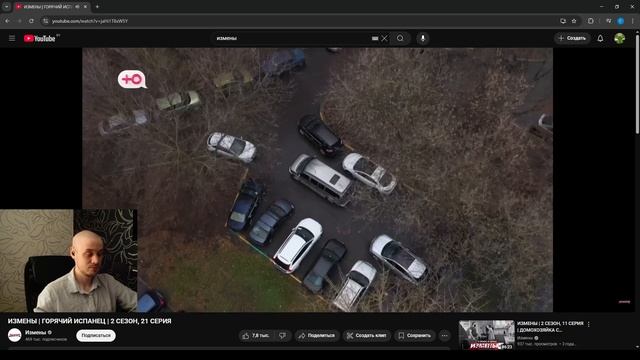This screenshot has width=640, height=360.
Task: Click the video player to pause
Action: click(x=318, y=180)
